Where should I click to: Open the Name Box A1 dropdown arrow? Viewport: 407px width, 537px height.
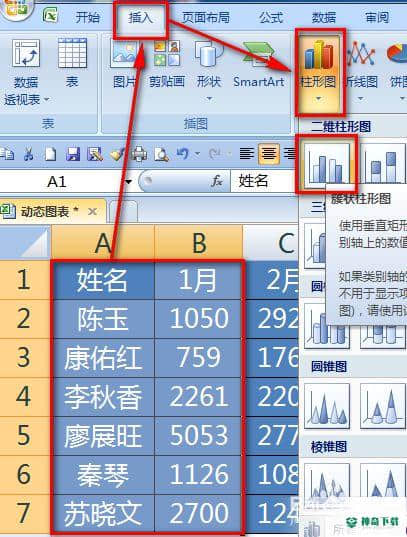click(129, 181)
